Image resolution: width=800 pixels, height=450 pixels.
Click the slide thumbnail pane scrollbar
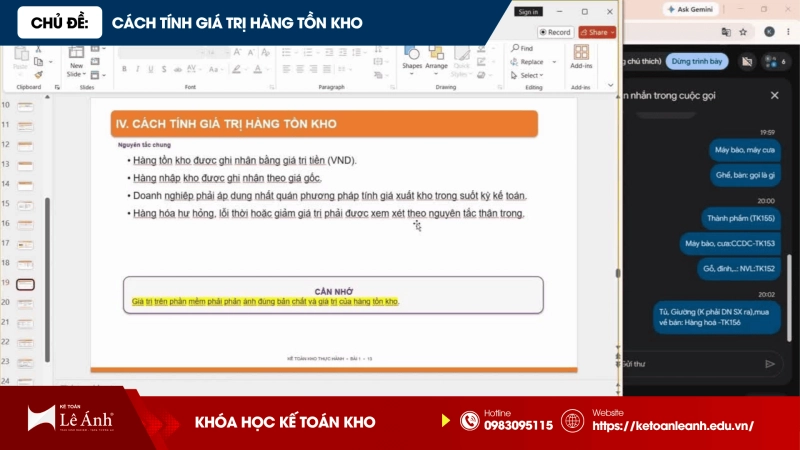click(47, 280)
